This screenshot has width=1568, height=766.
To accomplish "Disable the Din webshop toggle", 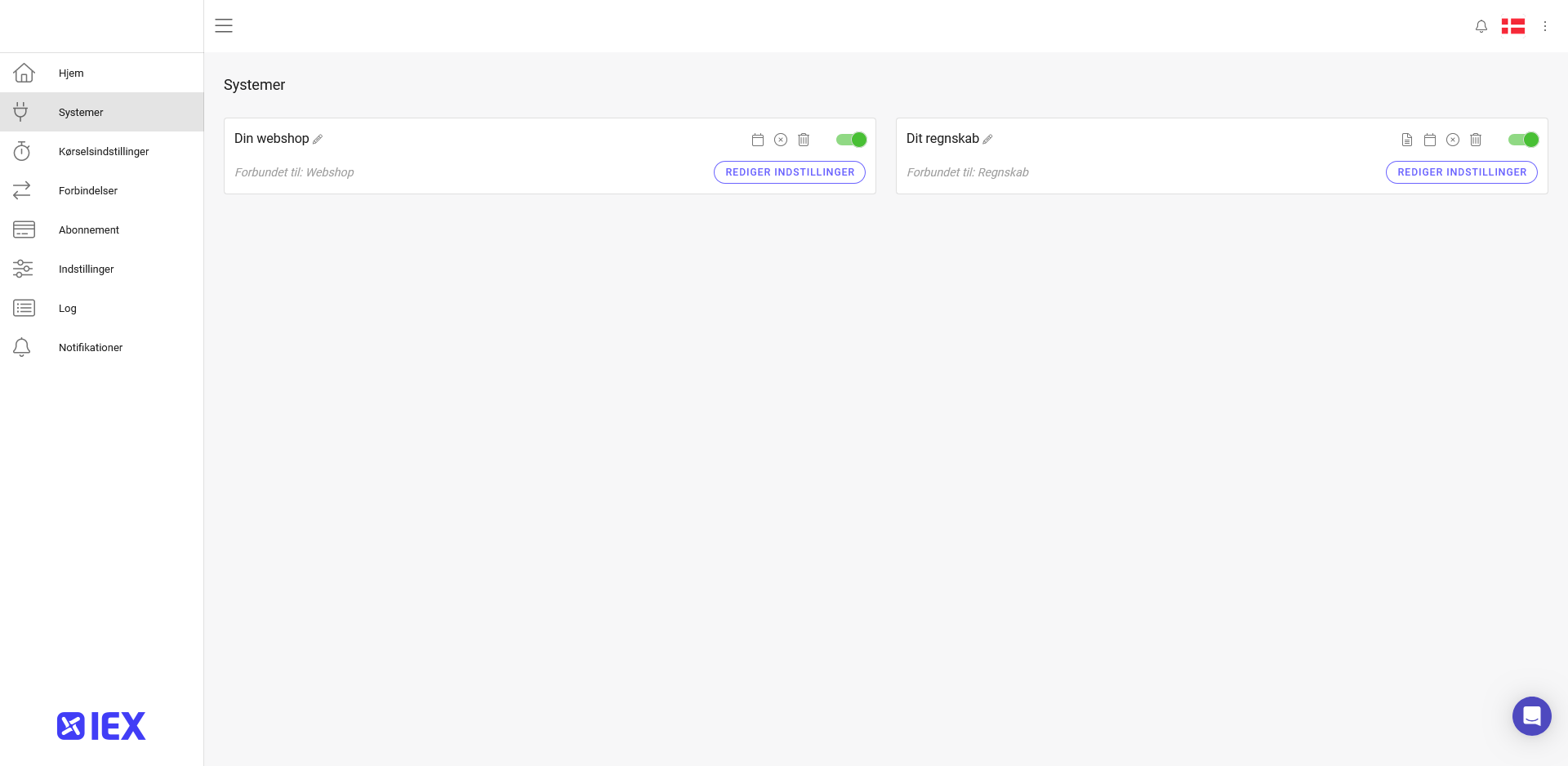I will pos(851,140).
